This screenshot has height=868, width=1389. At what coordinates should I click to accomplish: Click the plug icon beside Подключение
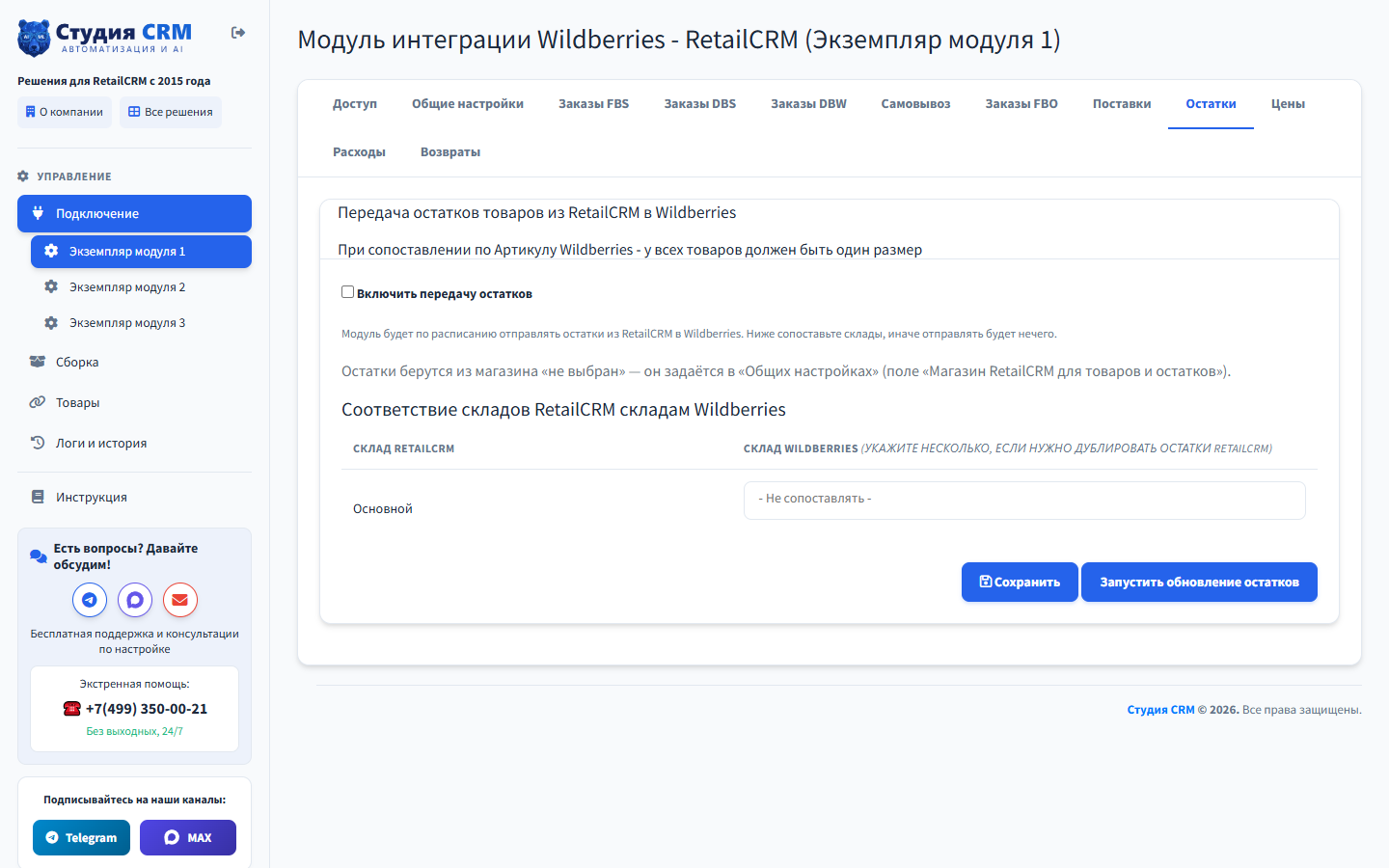[x=38, y=213]
